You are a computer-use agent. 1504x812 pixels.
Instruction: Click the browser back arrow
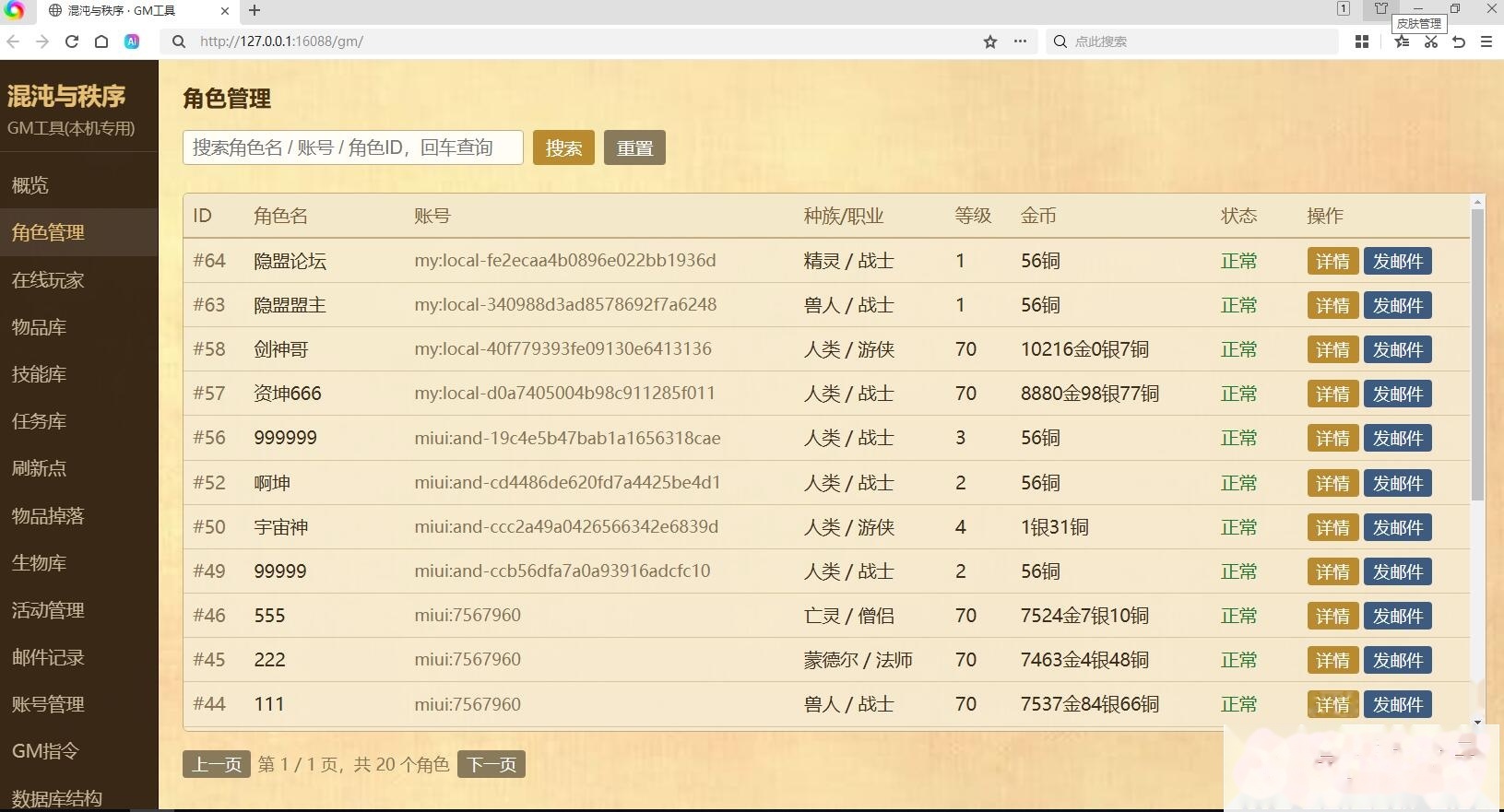[13, 41]
